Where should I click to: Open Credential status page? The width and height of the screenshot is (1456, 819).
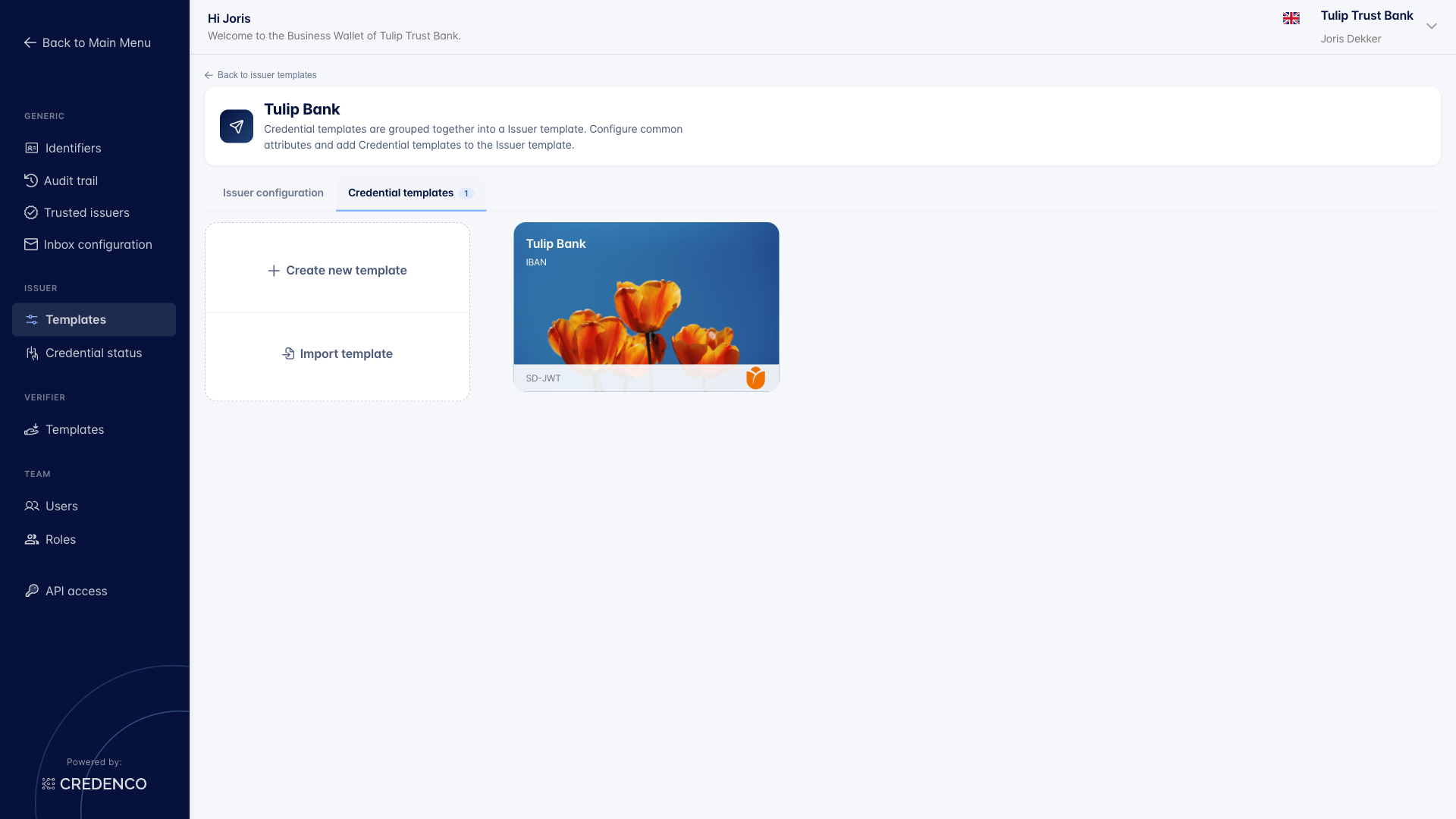pos(94,353)
